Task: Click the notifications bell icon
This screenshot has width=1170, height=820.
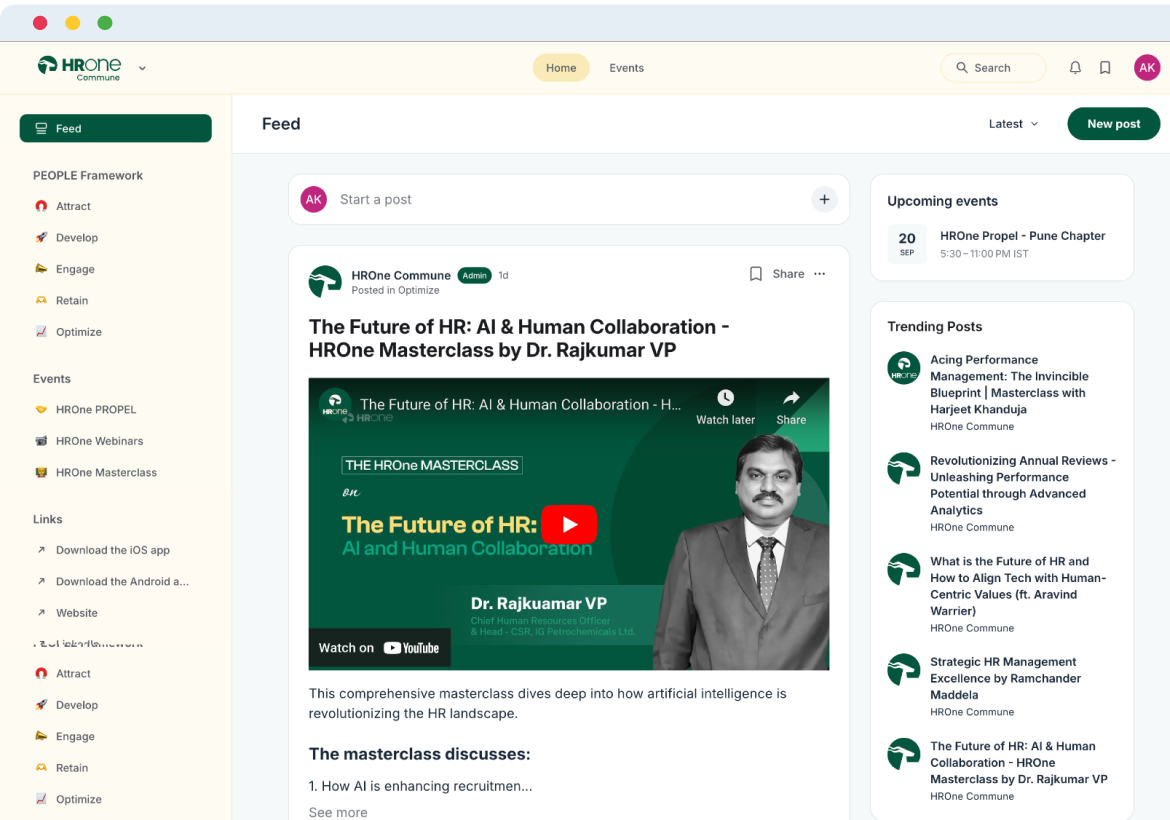Action: point(1075,68)
